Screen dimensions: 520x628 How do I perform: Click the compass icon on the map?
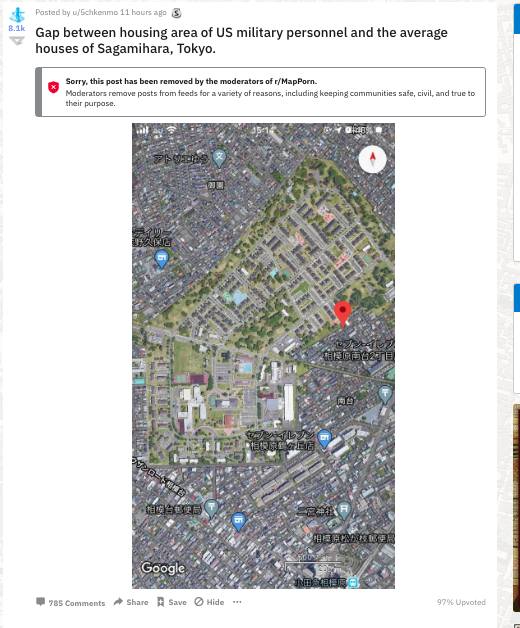pos(372,159)
